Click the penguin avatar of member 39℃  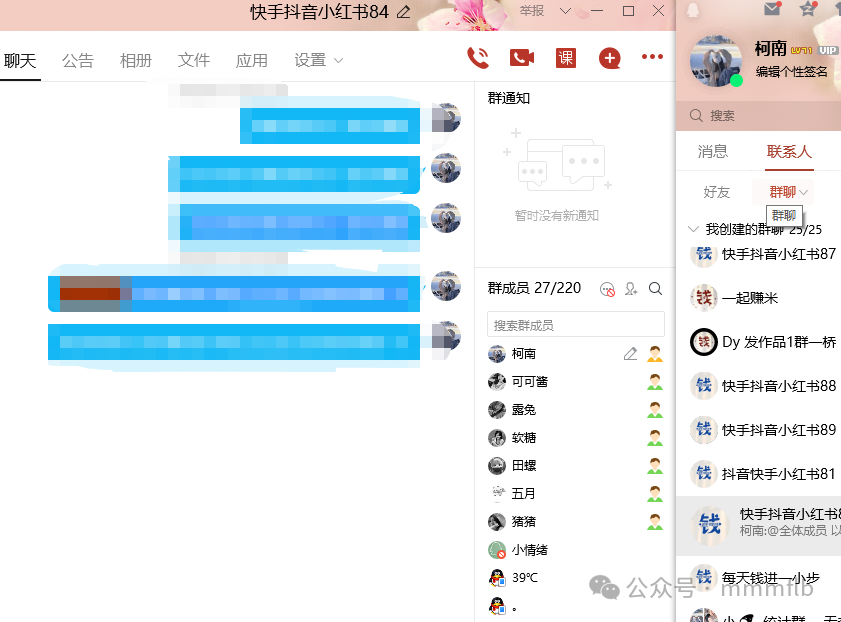coord(497,577)
